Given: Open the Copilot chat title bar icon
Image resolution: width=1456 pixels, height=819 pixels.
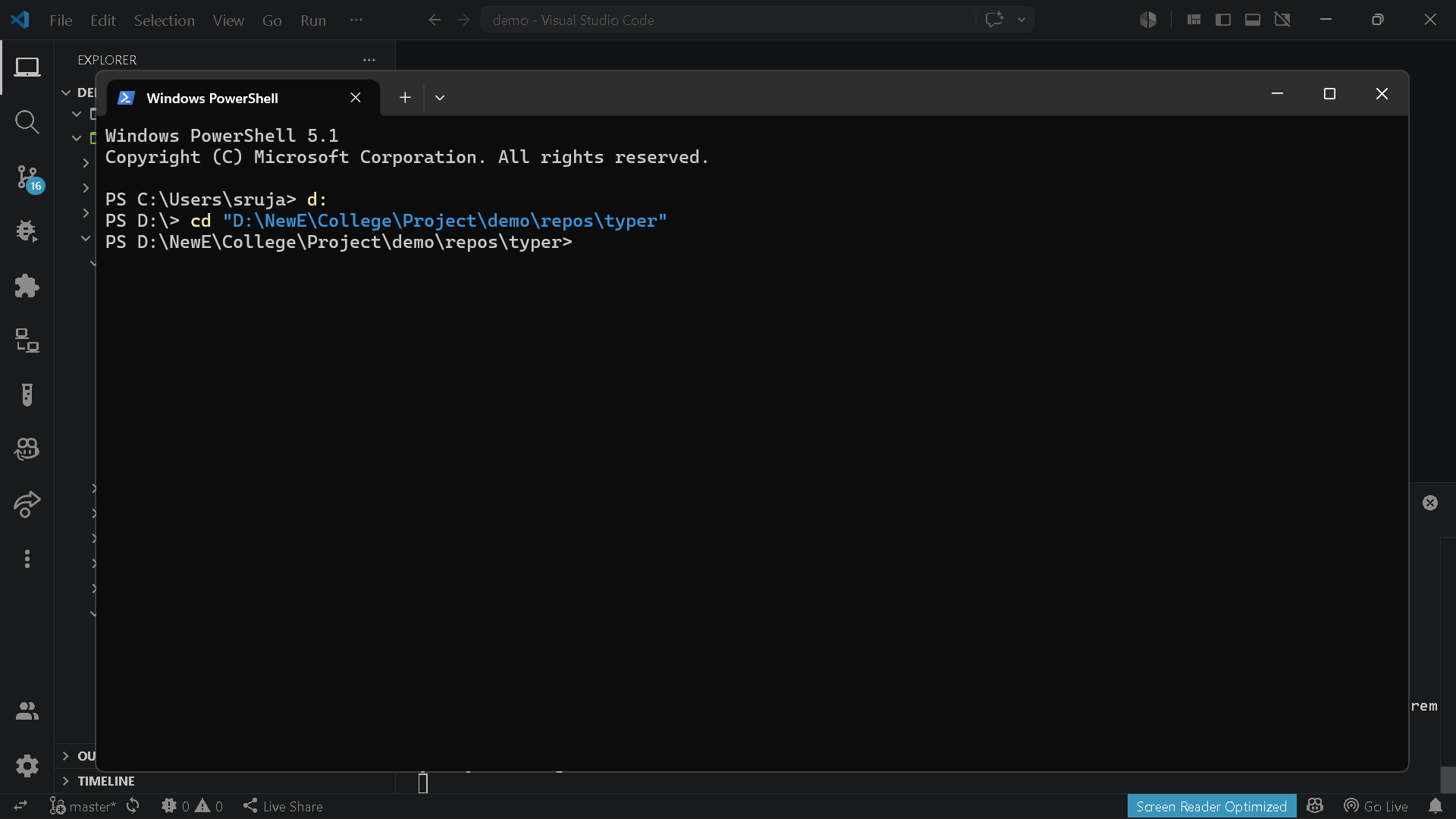Looking at the screenshot, I should [994, 20].
